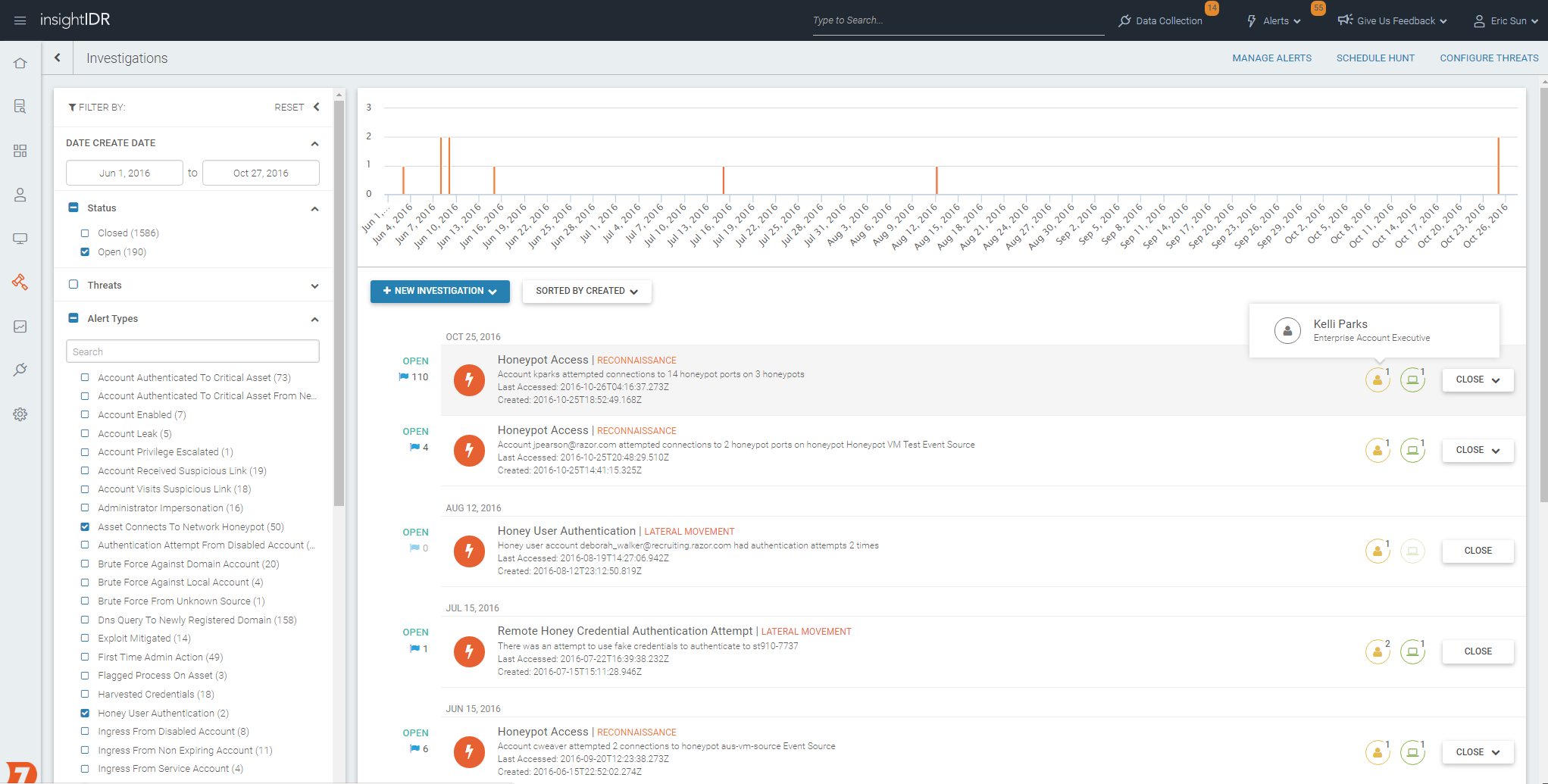Viewport: 1548px width, 784px height.
Task: Enable the Closed (1586) status checkbox
Action: tap(85, 233)
